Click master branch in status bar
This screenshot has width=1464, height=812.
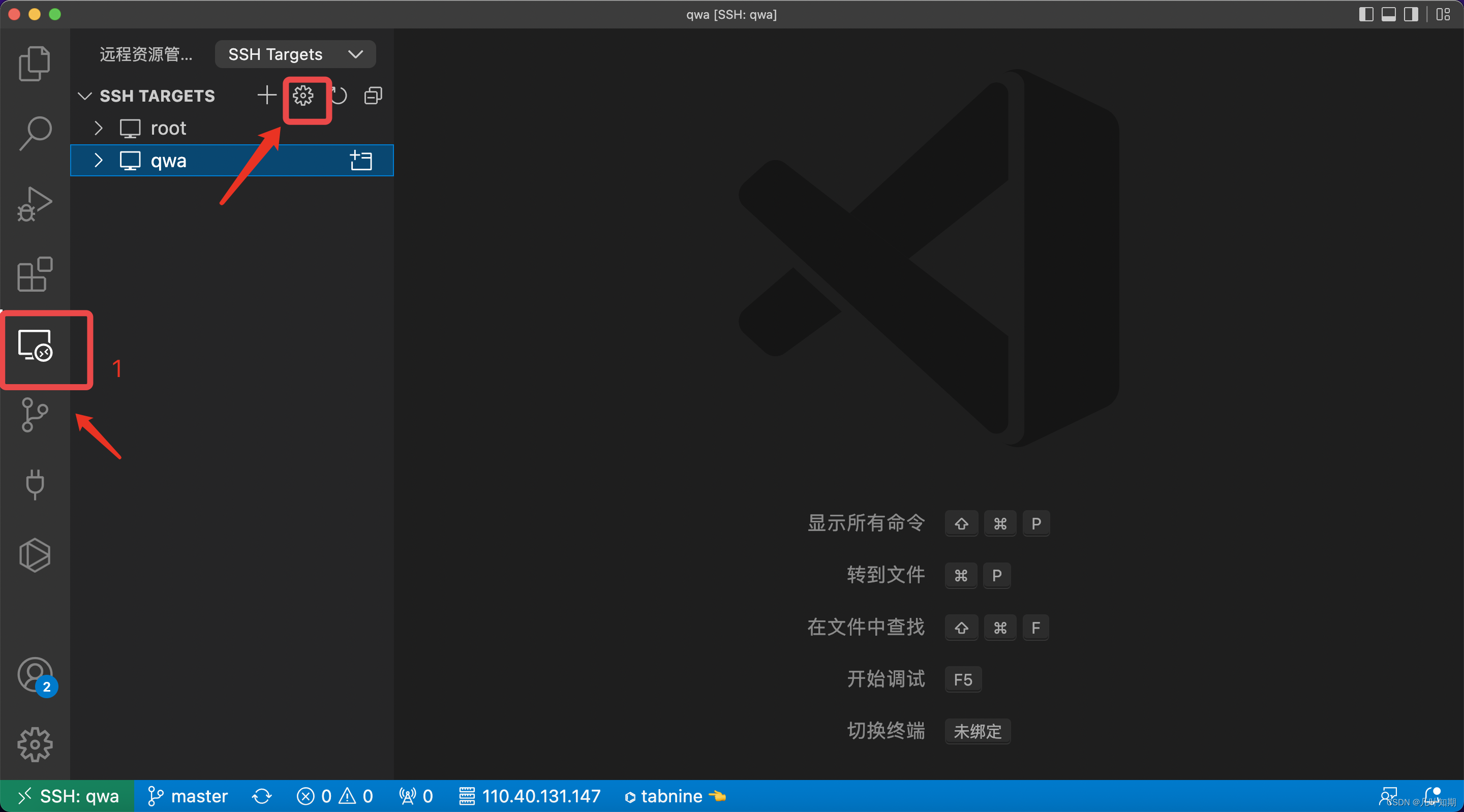(x=188, y=796)
